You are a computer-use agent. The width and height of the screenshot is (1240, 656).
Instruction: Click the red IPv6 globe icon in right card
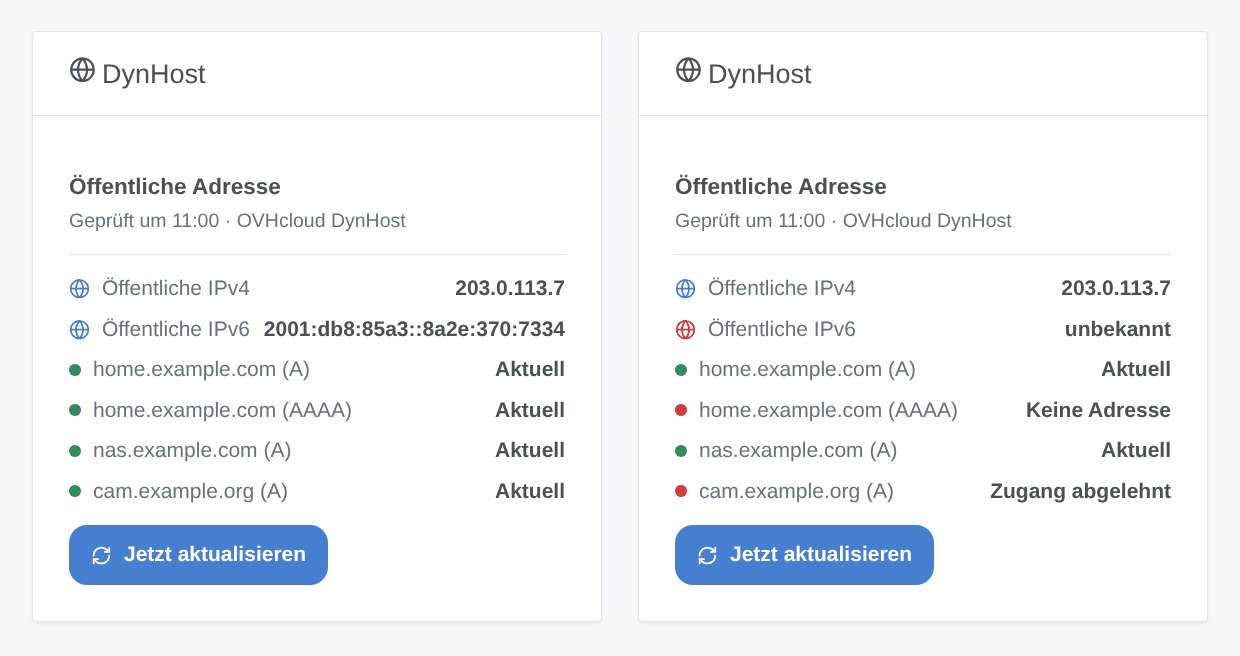pos(686,330)
